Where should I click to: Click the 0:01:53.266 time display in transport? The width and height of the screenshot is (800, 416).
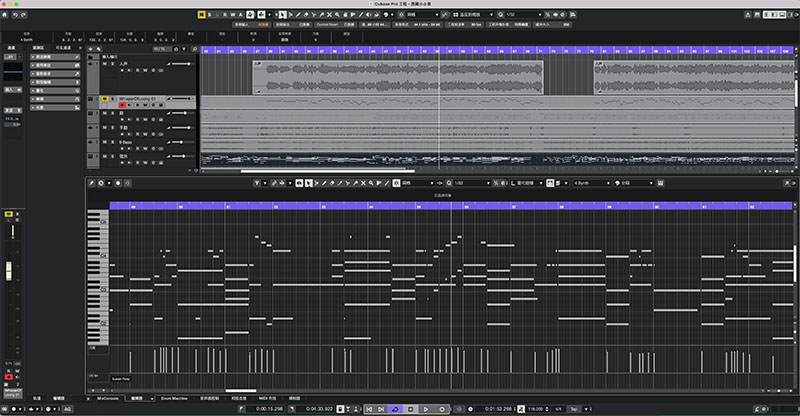click(x=498, y=409)
